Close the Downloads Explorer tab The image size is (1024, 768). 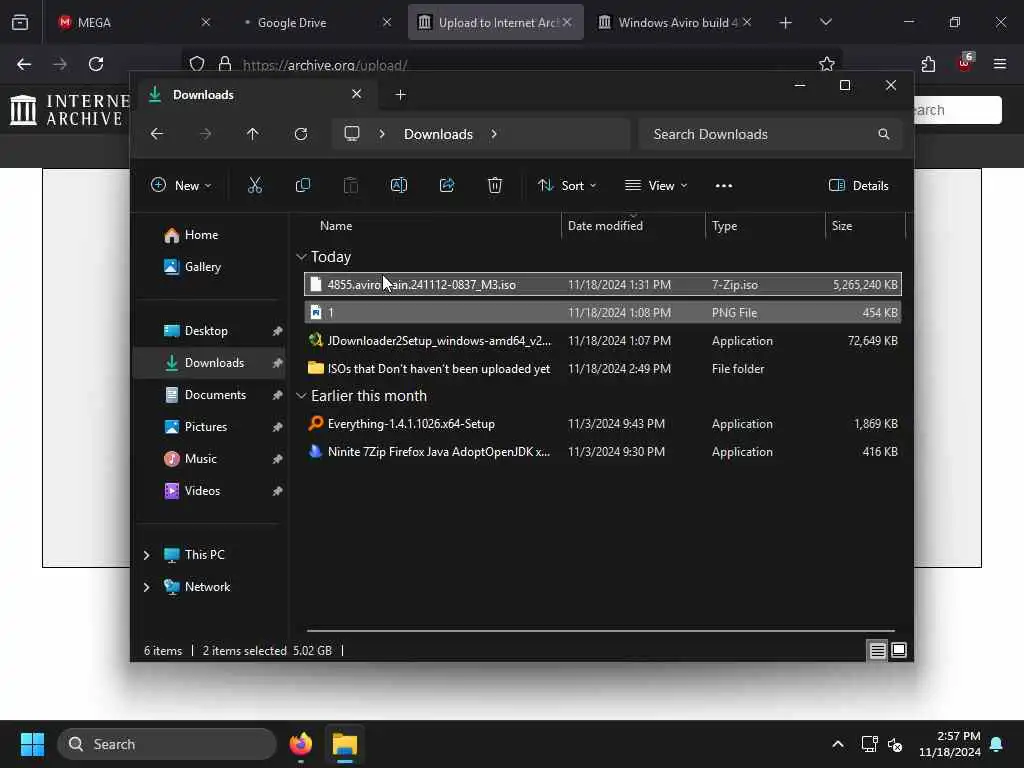[x=357, y=94]
